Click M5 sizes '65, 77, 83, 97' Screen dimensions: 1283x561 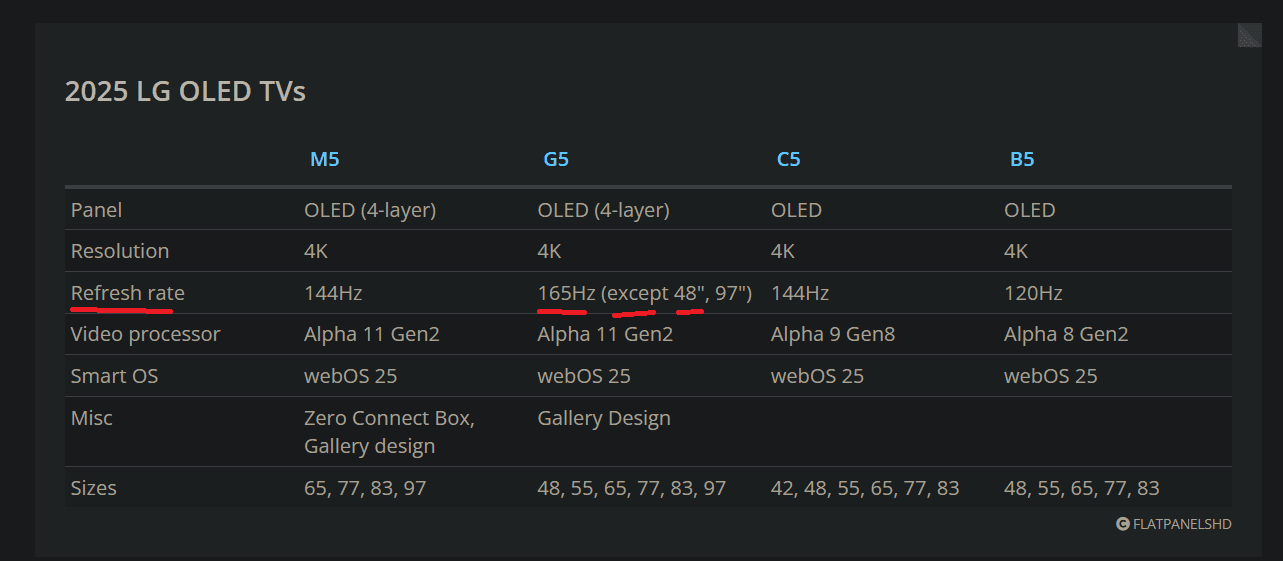click(x=364, y=488)
